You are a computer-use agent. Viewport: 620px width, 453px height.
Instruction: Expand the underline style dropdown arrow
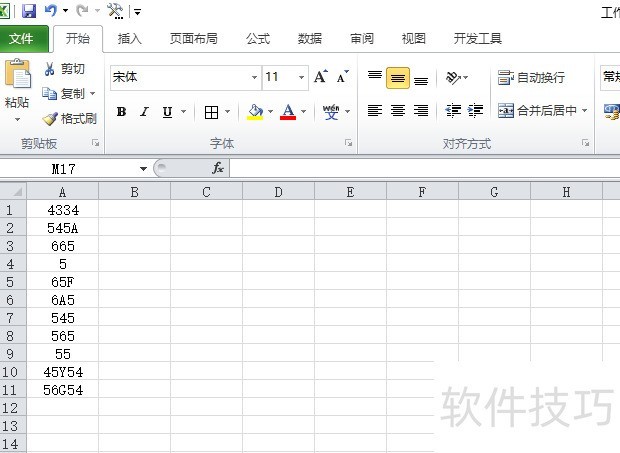[x=183, y=112]
